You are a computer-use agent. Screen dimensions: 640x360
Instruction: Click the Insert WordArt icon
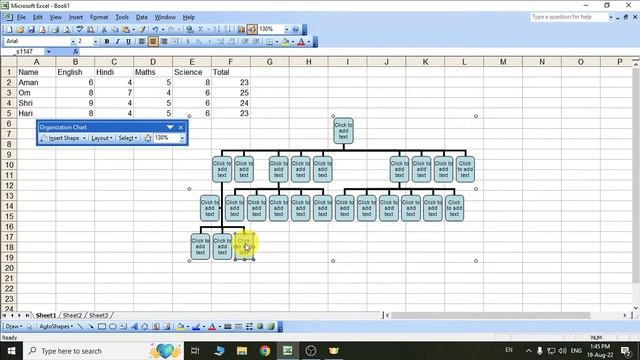pyautogui.click(x=134, y=327)
